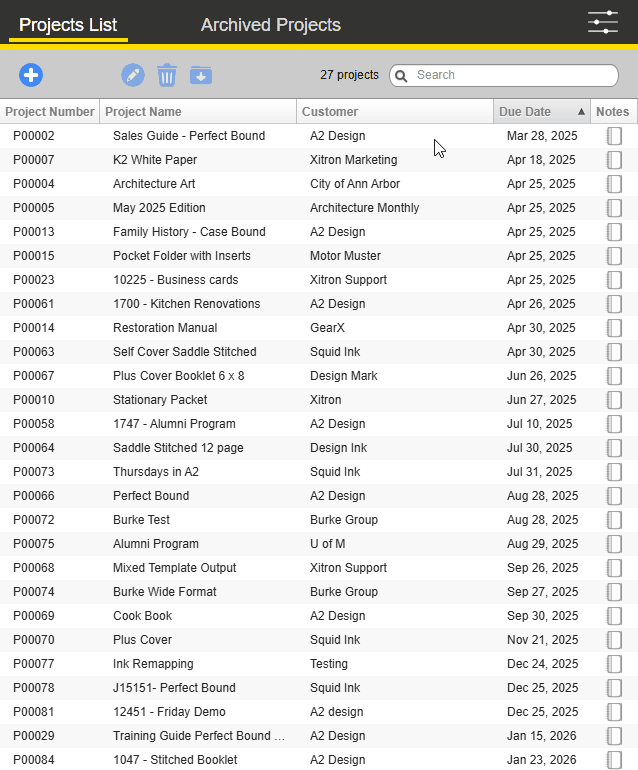The image size is (638, 770).
Task: Open notes for K2 White Paper
Action: 614,160
